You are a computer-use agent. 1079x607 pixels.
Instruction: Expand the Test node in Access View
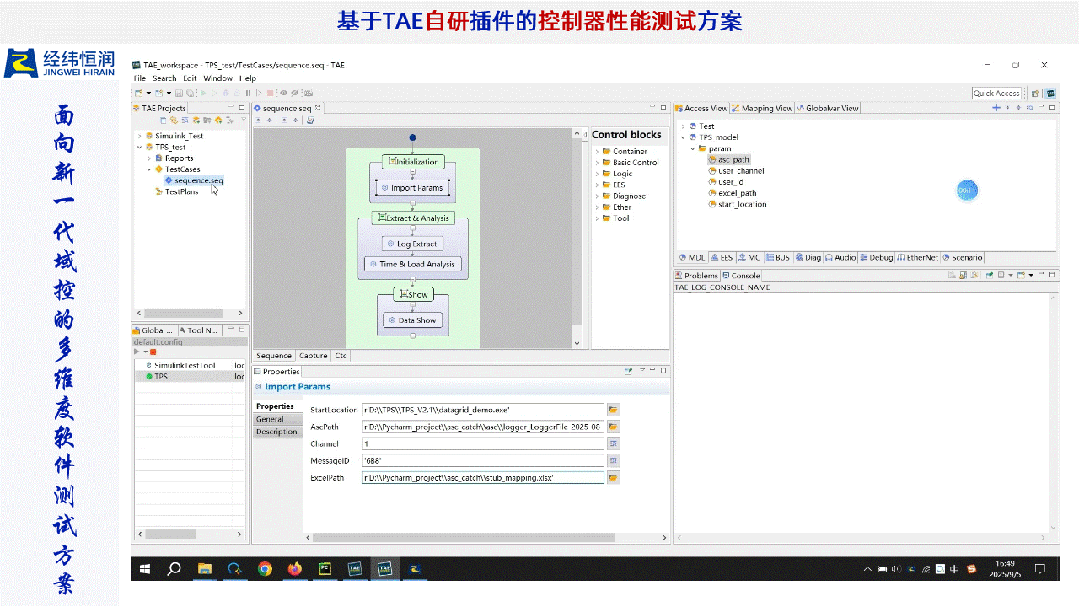click(683, 126)
